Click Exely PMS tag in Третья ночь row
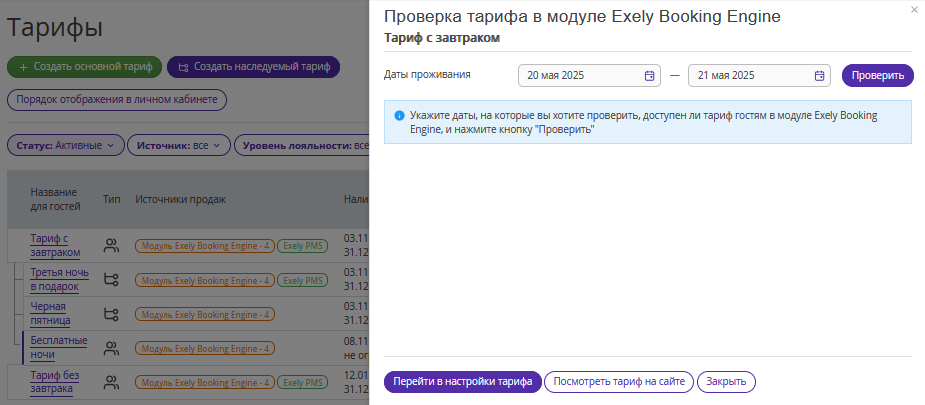Screen dimensions: 925x405 pos(302,280)
